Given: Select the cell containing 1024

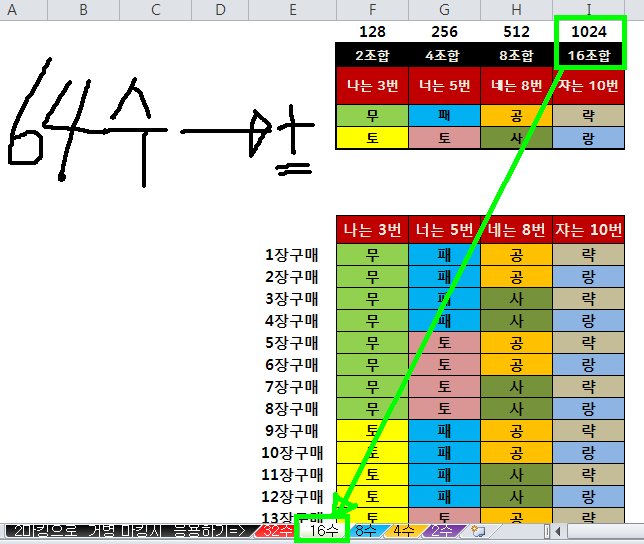Looking at the screenshot, I should (589, 32).
